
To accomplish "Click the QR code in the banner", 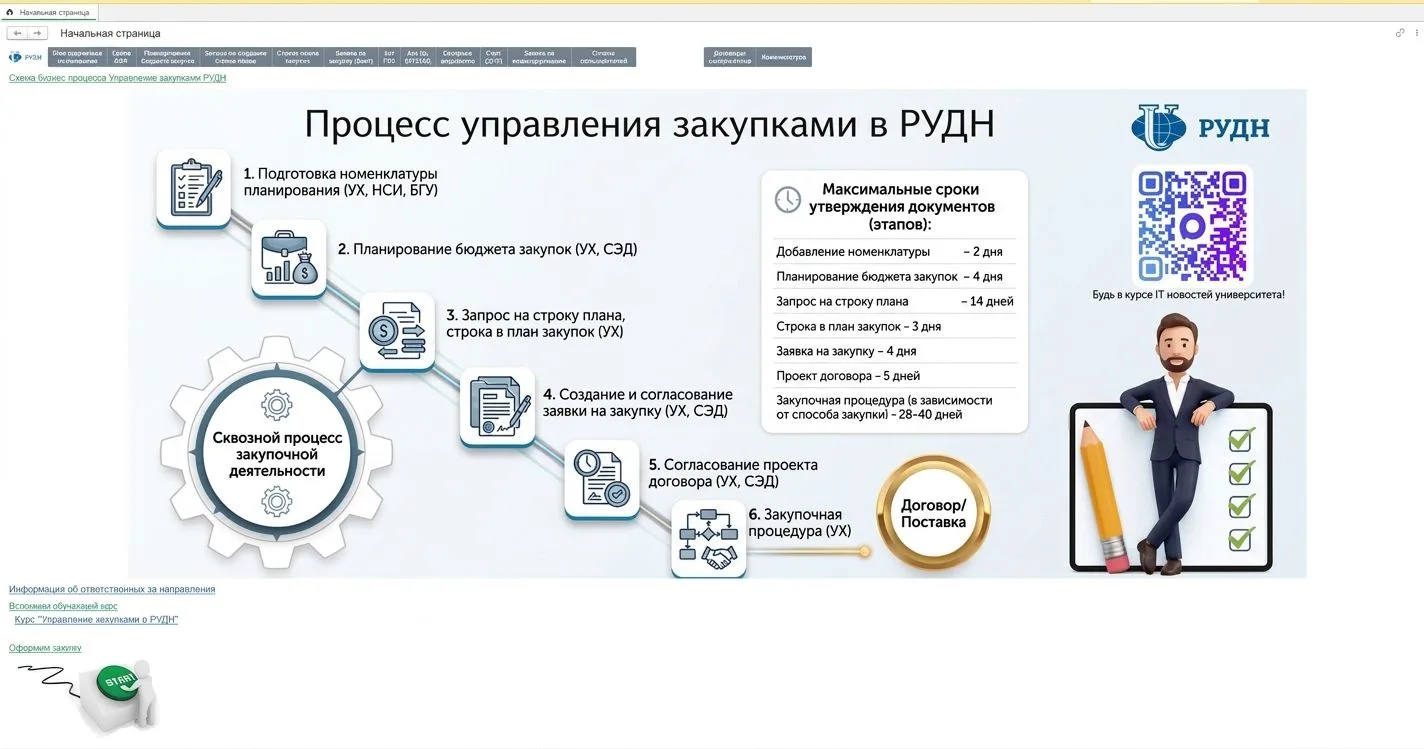I will click(x=1192, y=226).
